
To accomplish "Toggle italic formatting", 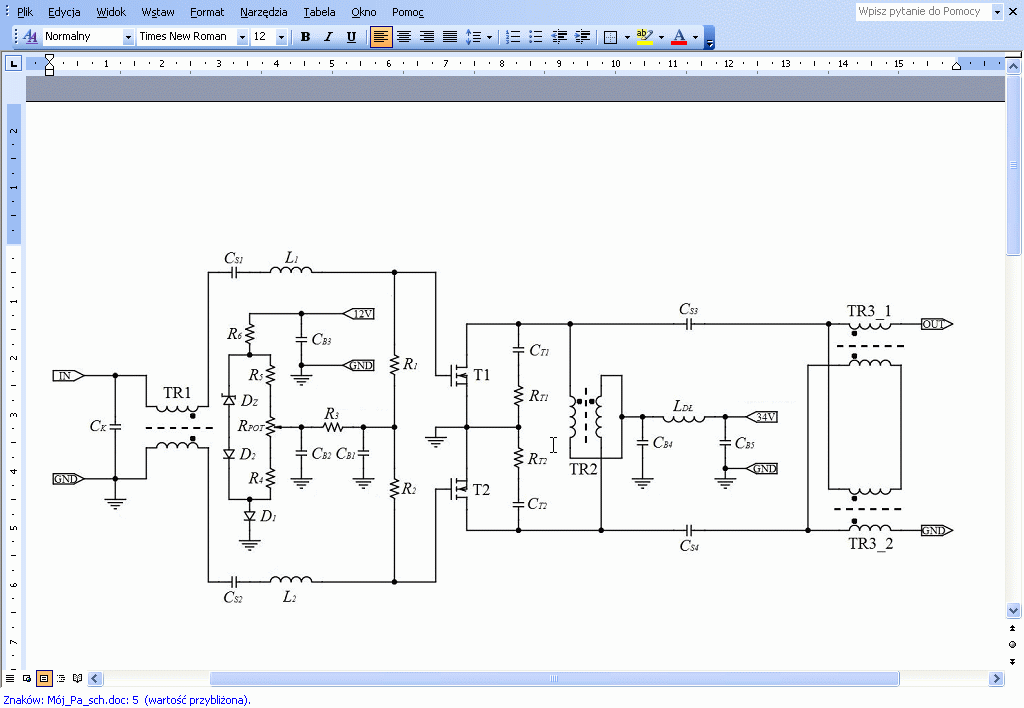I will point(328,37).
